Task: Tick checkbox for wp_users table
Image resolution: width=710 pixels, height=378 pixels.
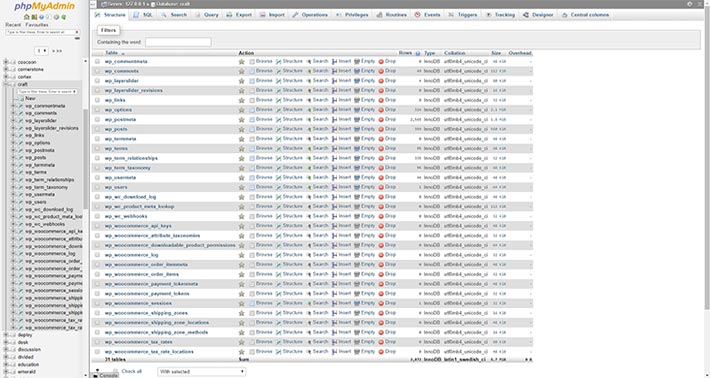Action: point(97,187)
